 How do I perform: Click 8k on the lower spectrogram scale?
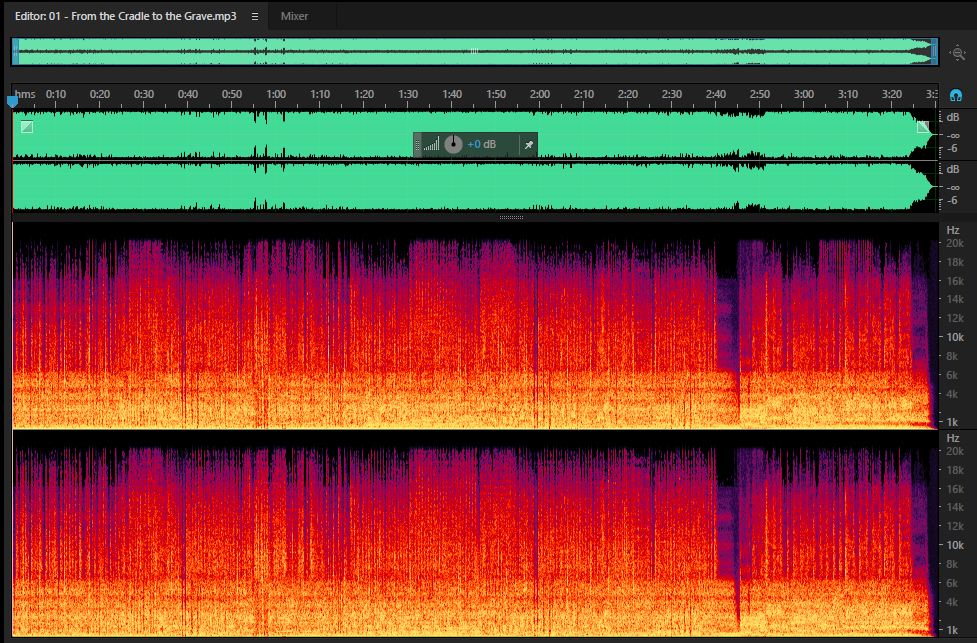[x=952, y=564]
